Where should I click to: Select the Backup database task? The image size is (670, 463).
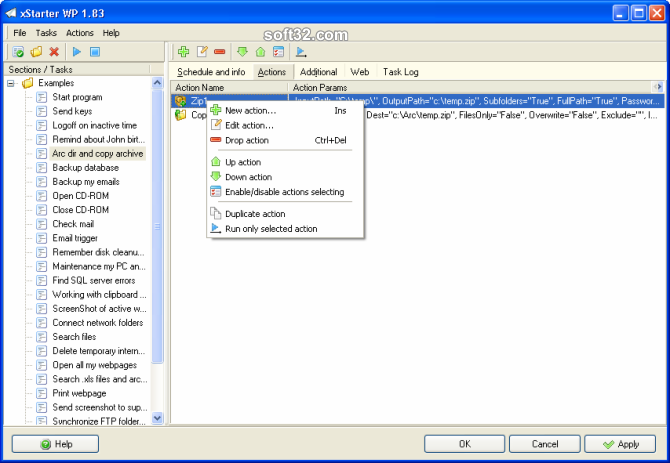coord(85,167)
